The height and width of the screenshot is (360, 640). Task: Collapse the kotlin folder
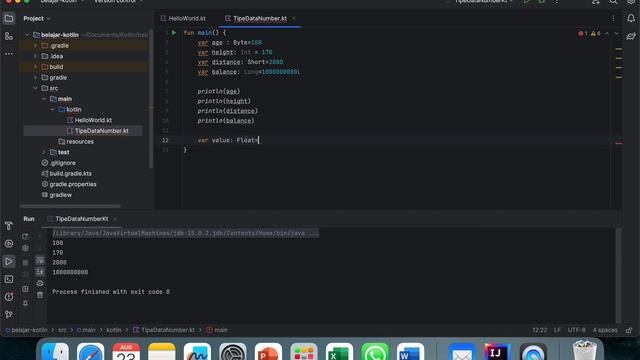(52, 109)
